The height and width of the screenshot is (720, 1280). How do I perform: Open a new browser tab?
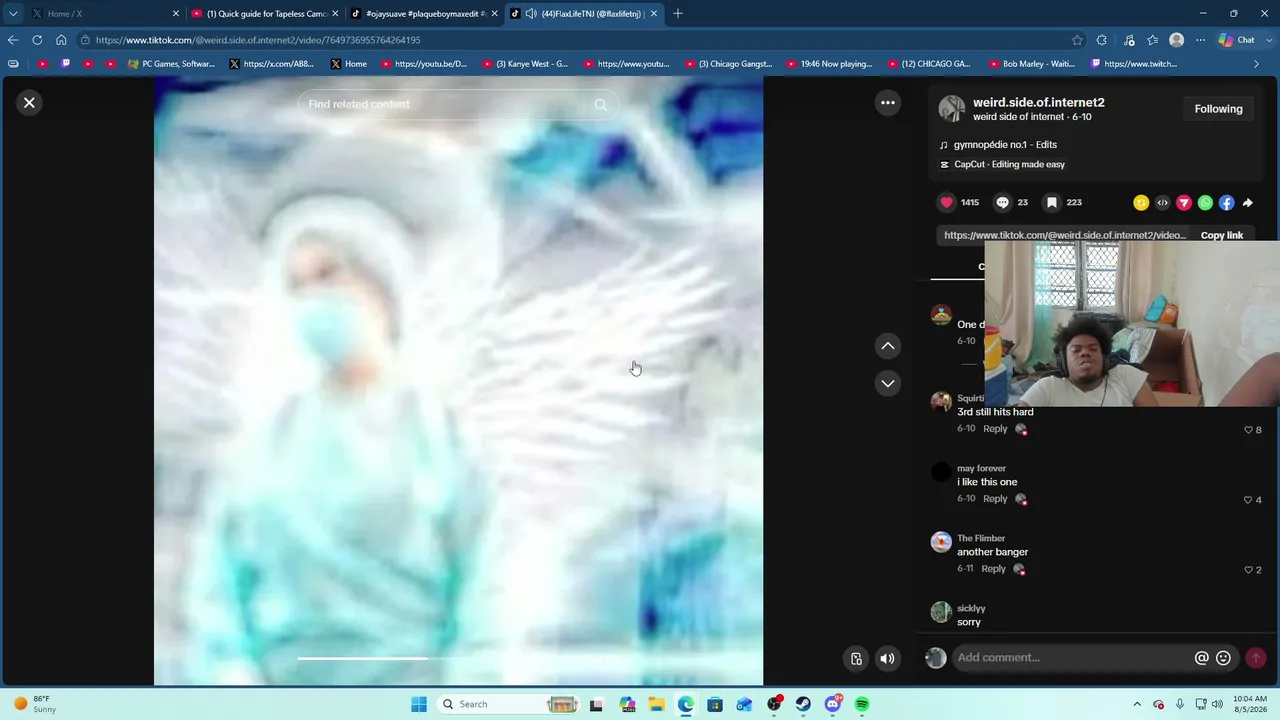(x=678, y=13)
